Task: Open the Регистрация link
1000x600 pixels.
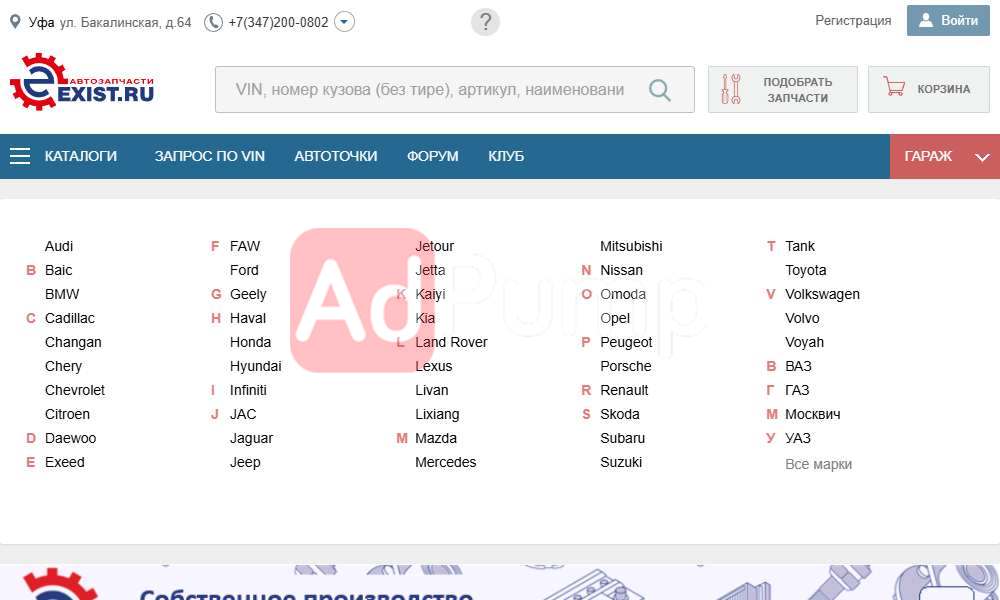Action: click(x=853, y=20)
